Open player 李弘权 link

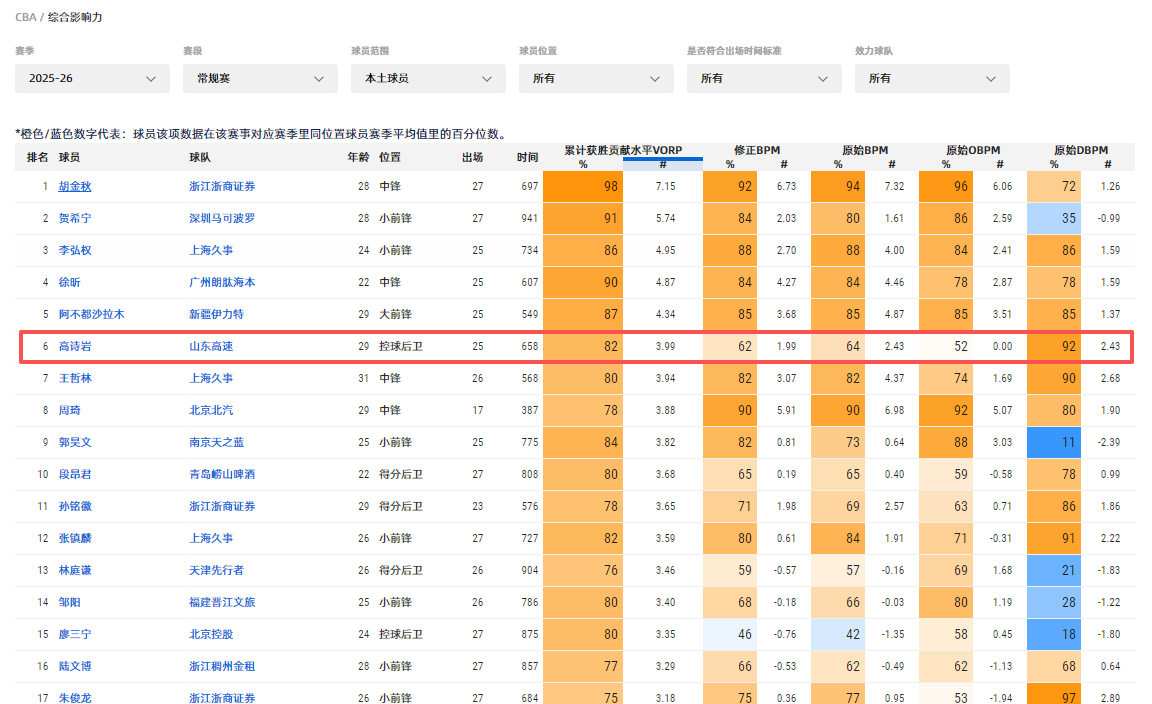click(75, 251)
